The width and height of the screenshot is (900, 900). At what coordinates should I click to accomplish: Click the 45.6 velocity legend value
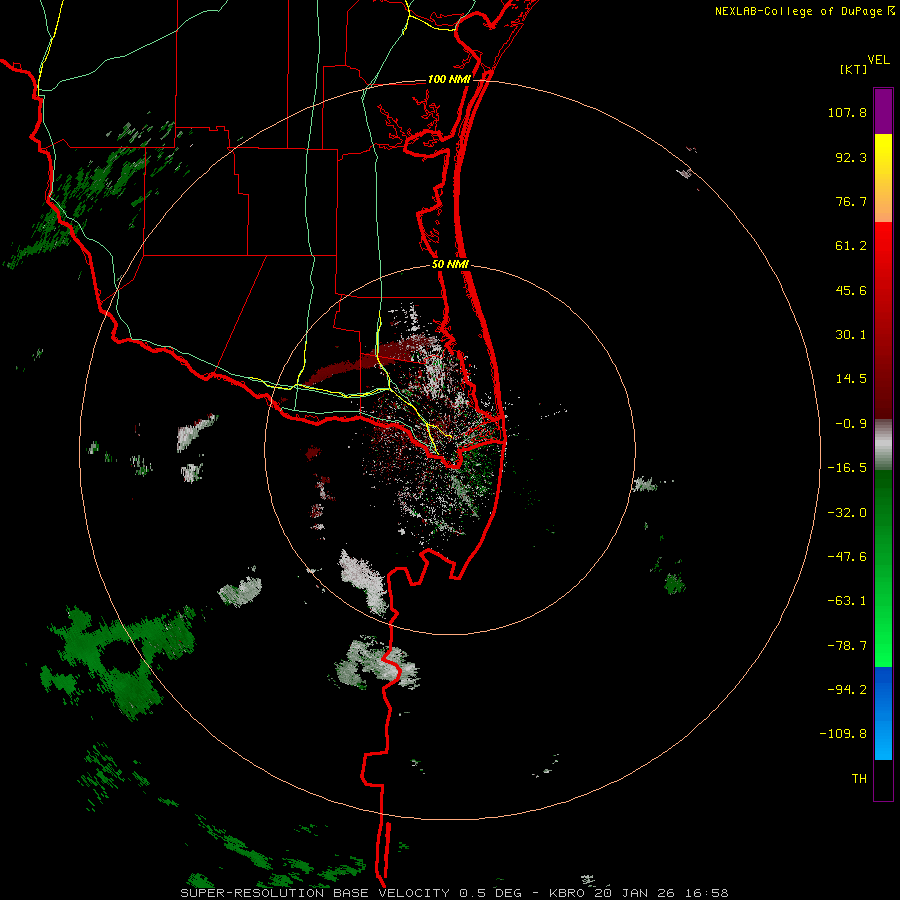click(851, 290)
